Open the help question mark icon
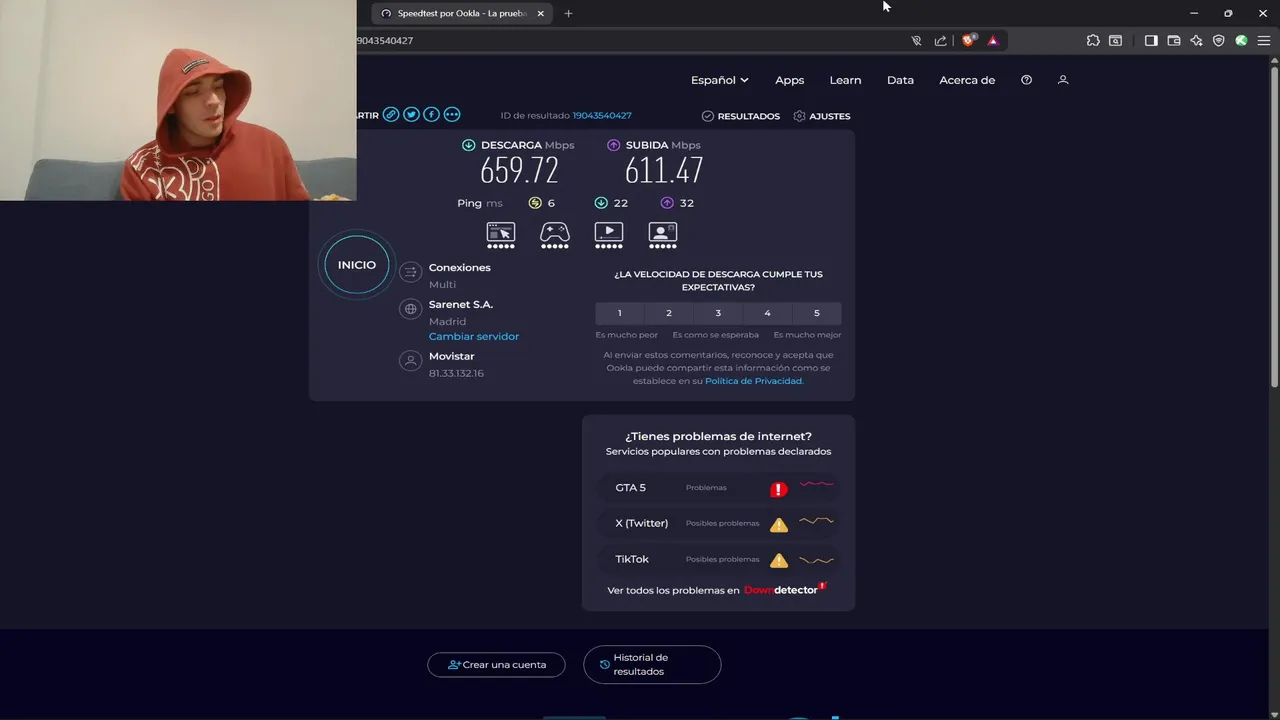The height and width of the screenshot is (720, 1280). [x=1026, y=80]
